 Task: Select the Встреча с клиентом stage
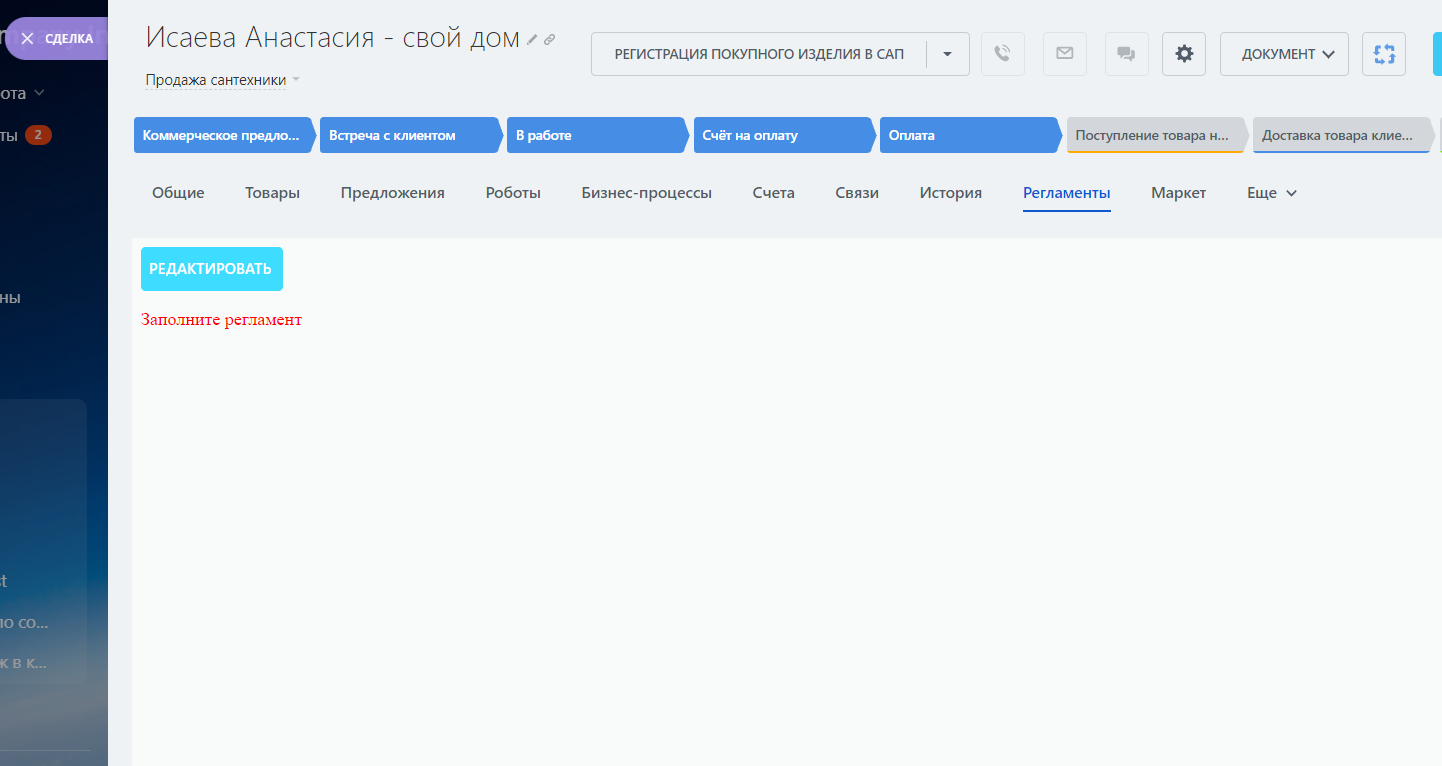coord(407,135)
